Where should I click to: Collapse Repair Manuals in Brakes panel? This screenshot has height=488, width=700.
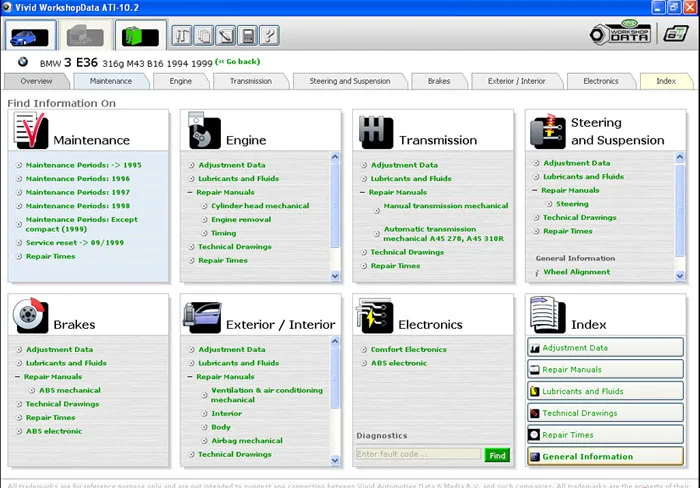[x=17, y=377]
